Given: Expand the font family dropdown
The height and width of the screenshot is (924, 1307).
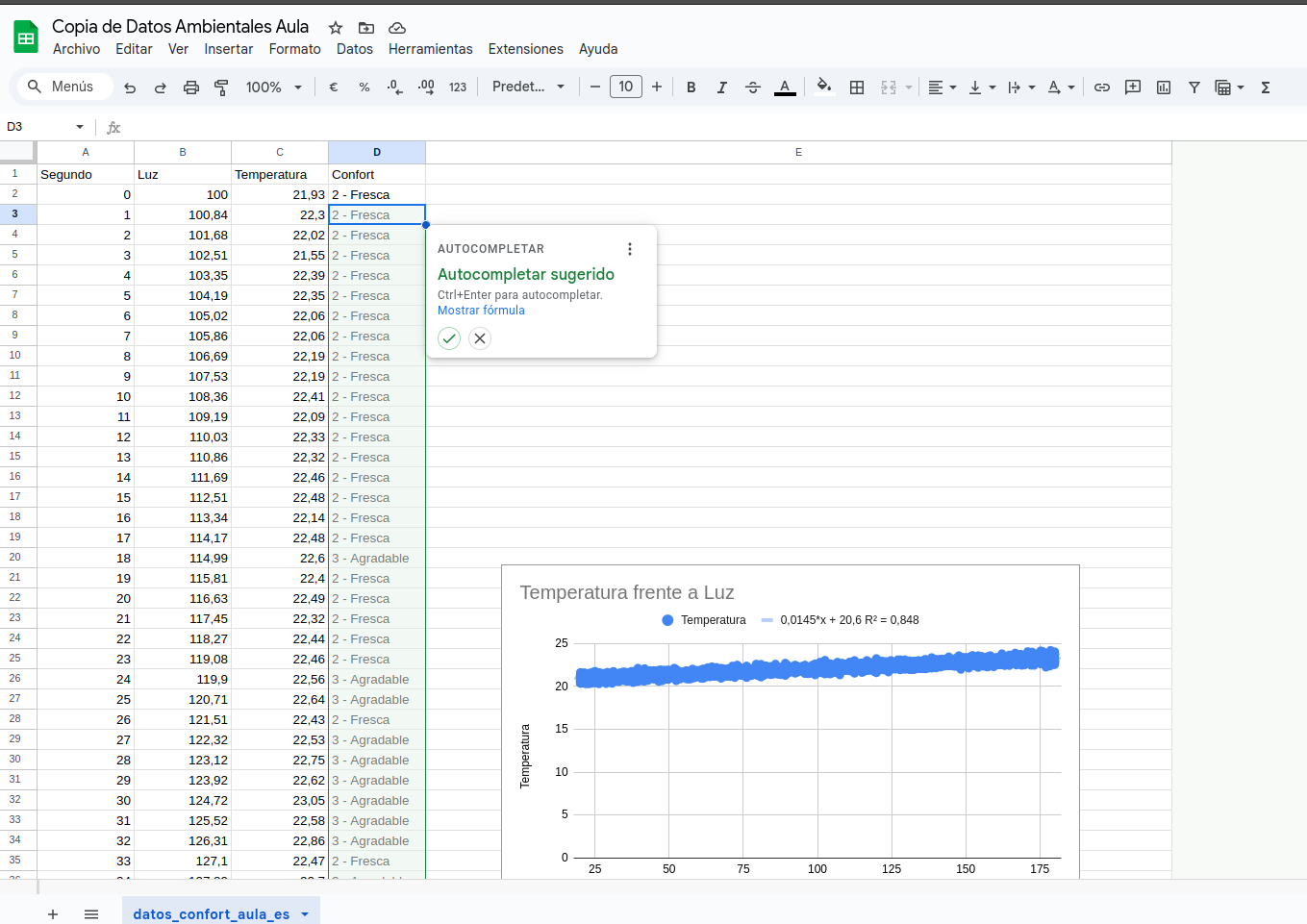Looking at the screenshot, I should 528,87.
